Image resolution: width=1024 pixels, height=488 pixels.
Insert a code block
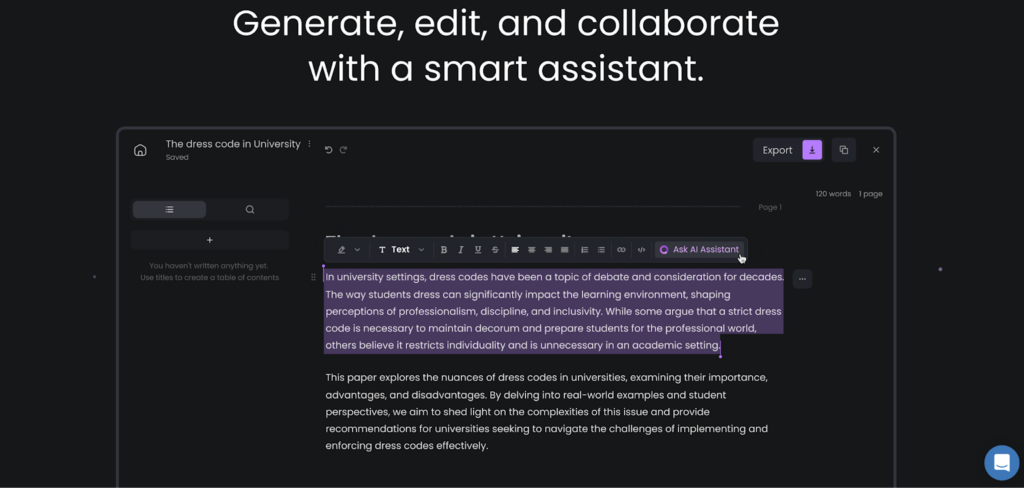pos(641,250)
